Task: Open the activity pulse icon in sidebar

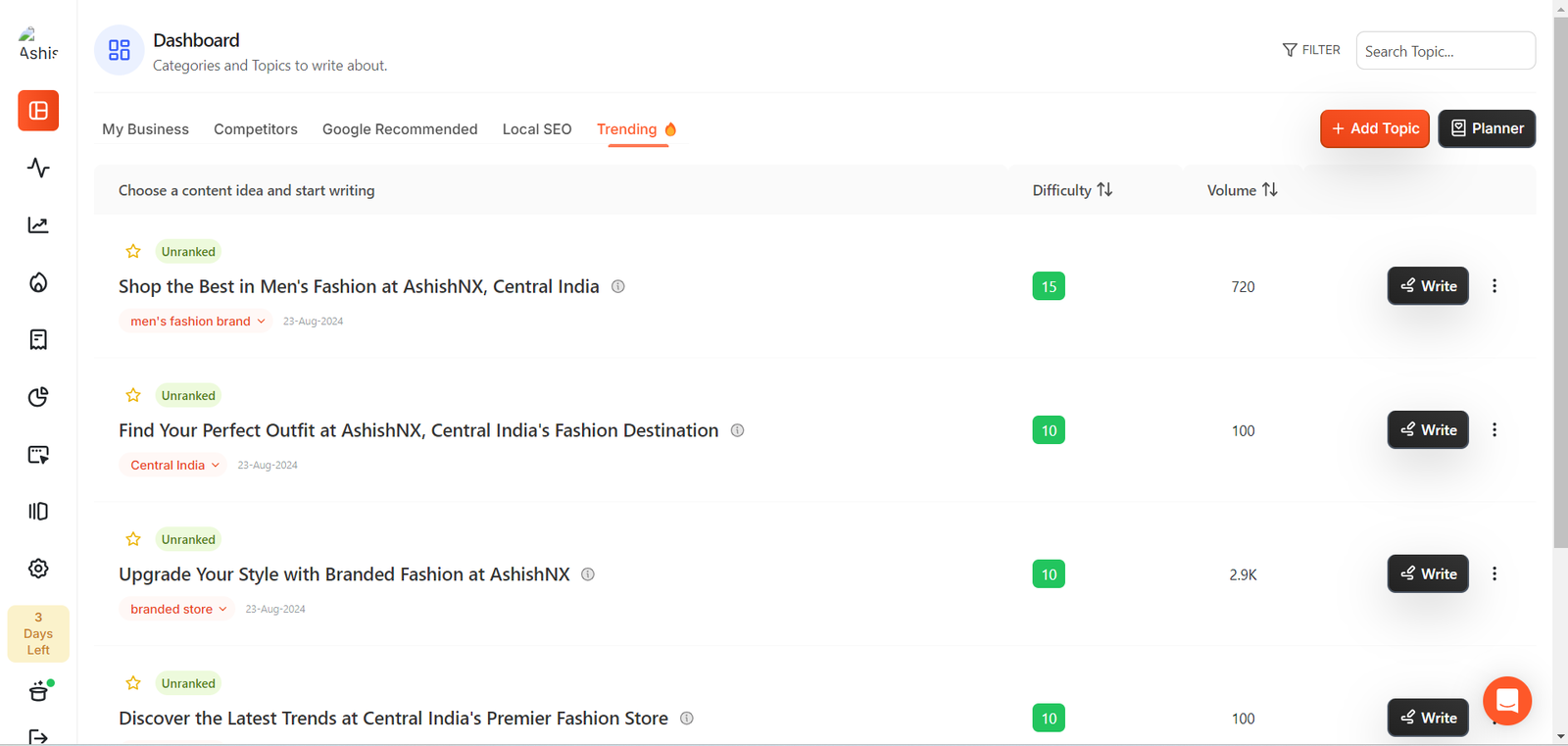Action: pos(38,168)
